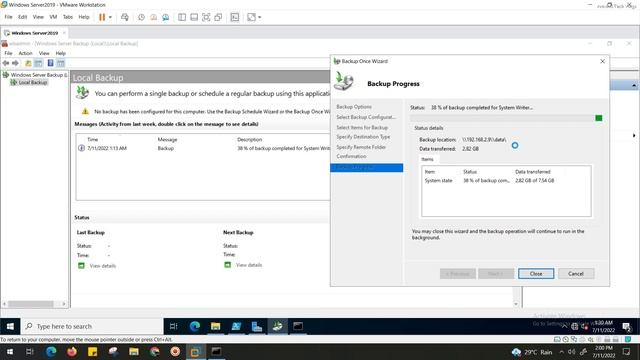This screenshot has height=360, width=640.
Task: Click Windows Server Backup guest taskbar icon
Action: click(x=278, y=327)
